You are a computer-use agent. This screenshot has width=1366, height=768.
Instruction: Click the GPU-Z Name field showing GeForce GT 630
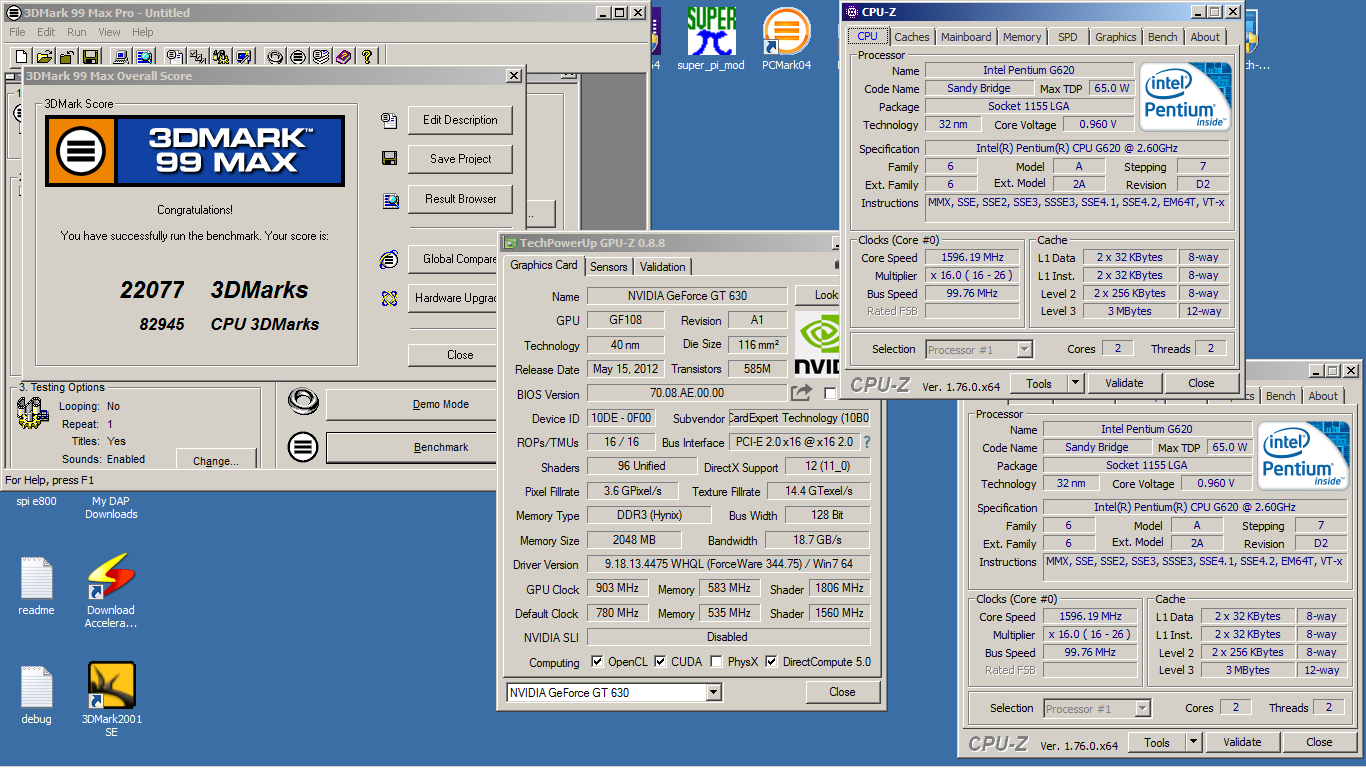pyautogui.click(x=688, y=296)
